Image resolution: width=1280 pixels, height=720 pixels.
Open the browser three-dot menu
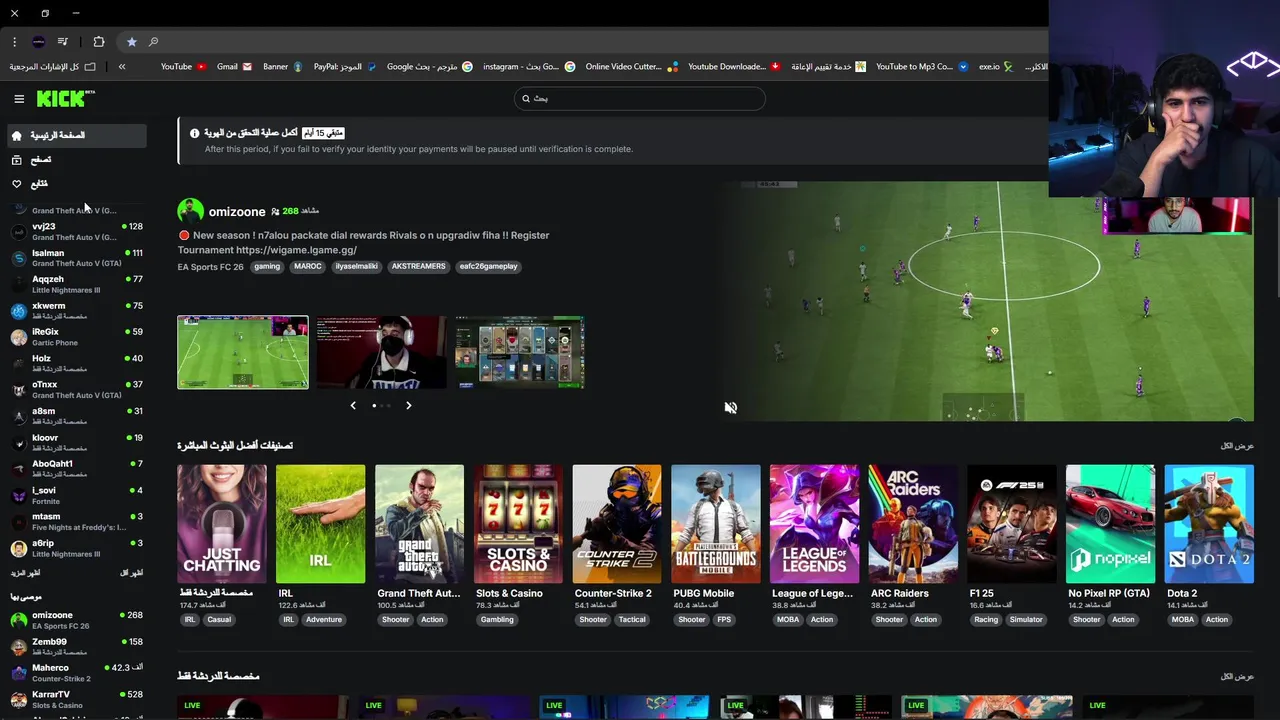(14, 42)
